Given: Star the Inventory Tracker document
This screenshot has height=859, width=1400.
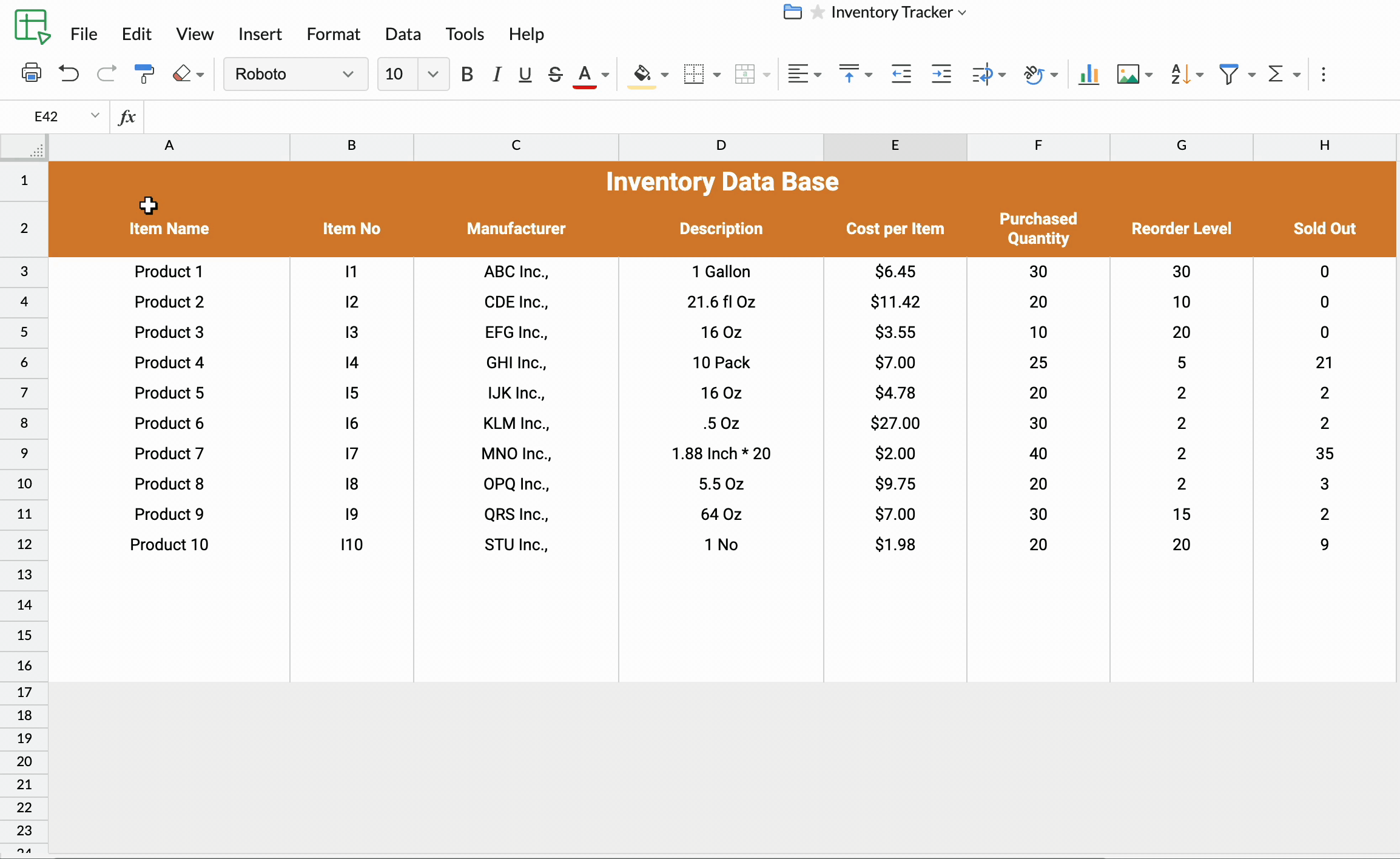Looking at the screenshot, I should 818,12.
